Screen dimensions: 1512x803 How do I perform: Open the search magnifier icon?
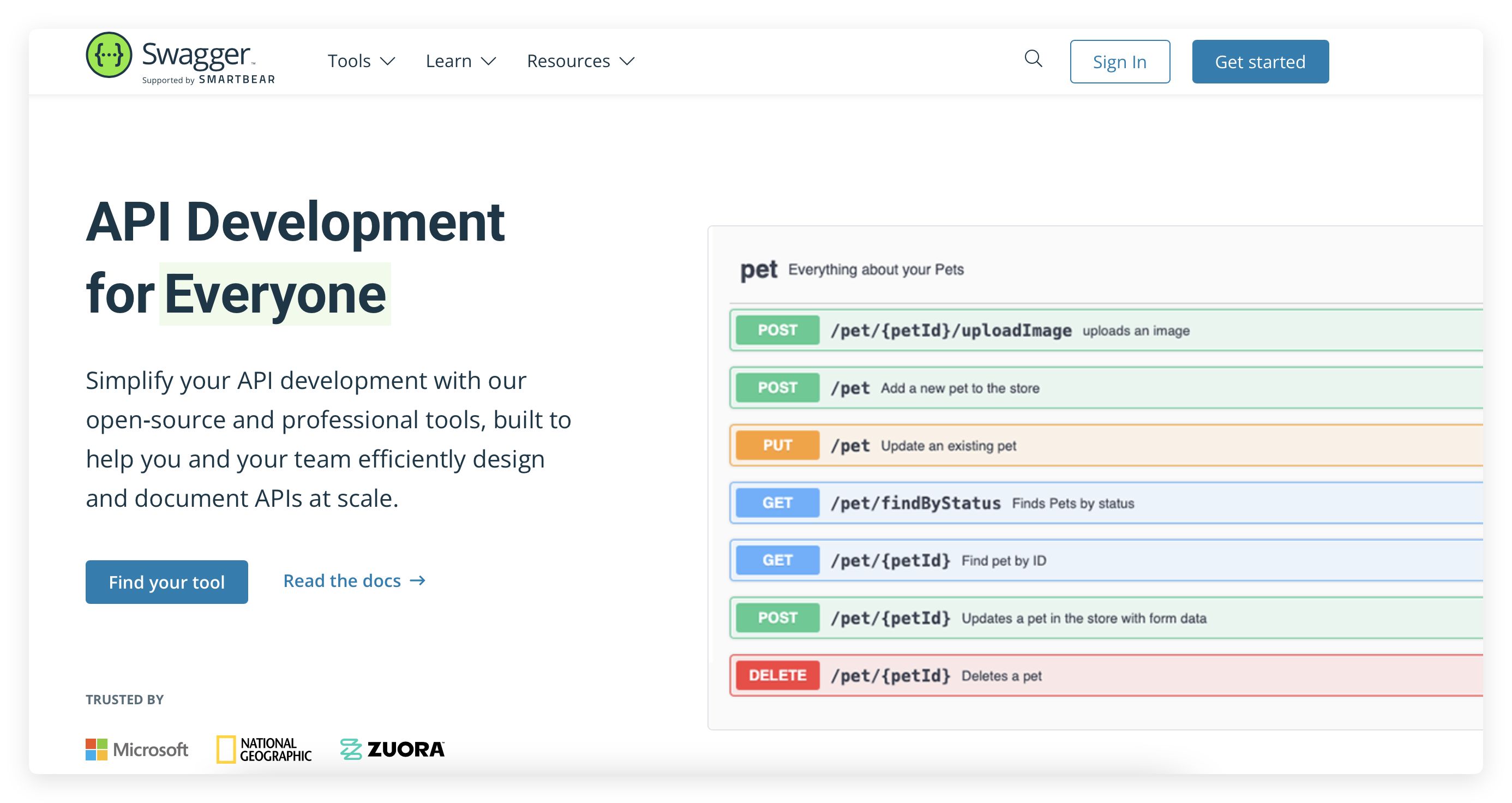click(x=1033, y=59)
